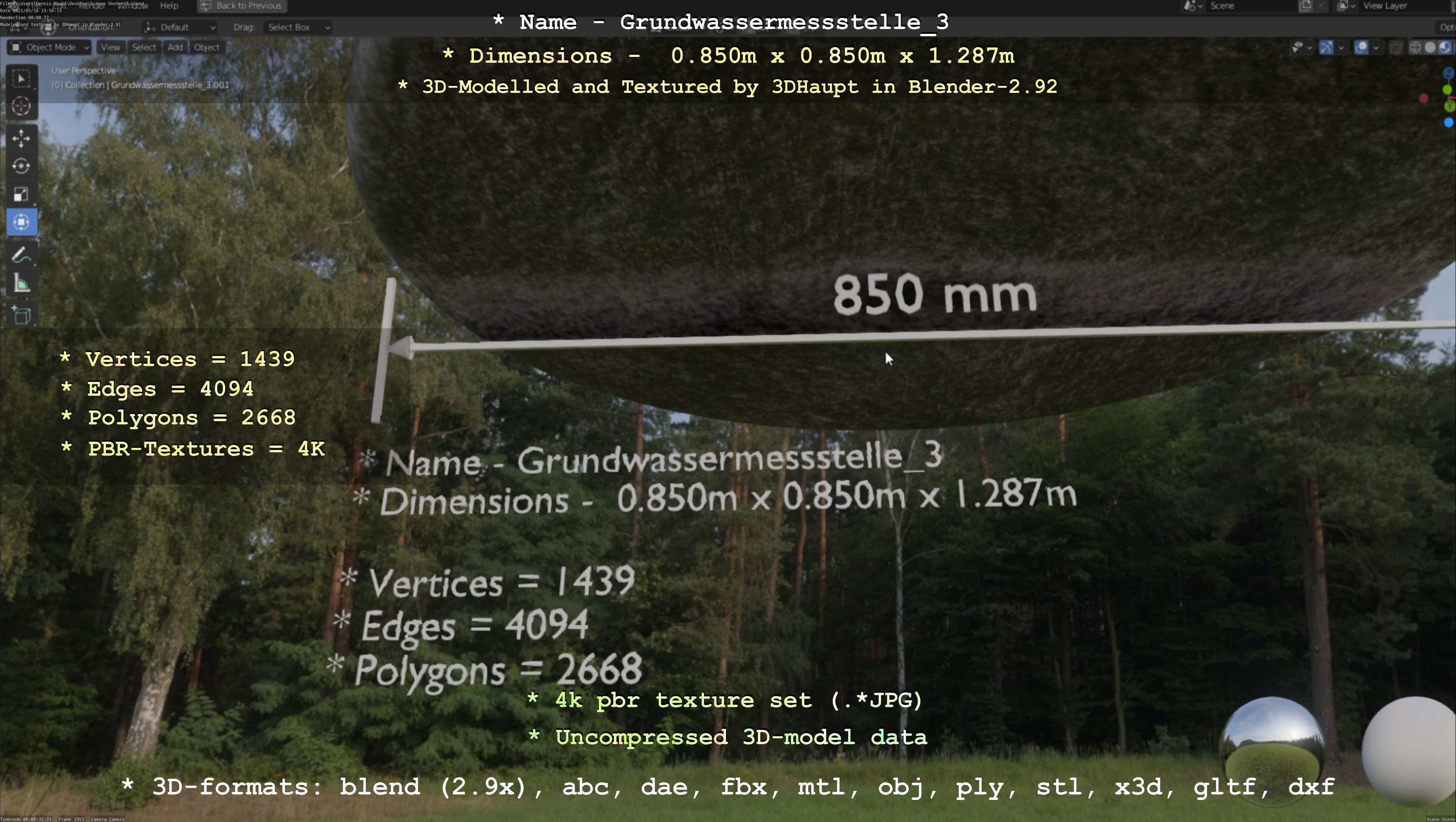Open the viewport Select menu
This screenshot has height=822, width=1456.
[144, 47]
